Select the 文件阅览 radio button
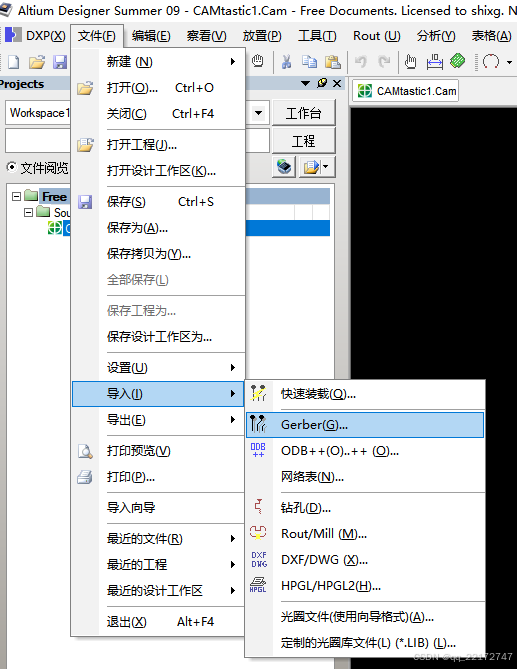The image size is (517, 669). tap(12, 167)
